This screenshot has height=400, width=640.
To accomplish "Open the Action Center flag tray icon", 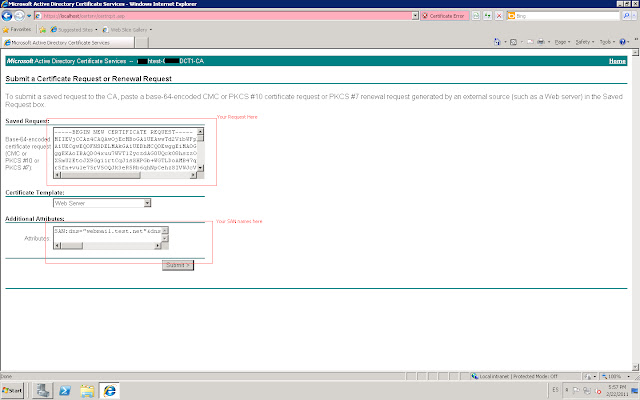I will pyautogui.click(x=576, y=390).
